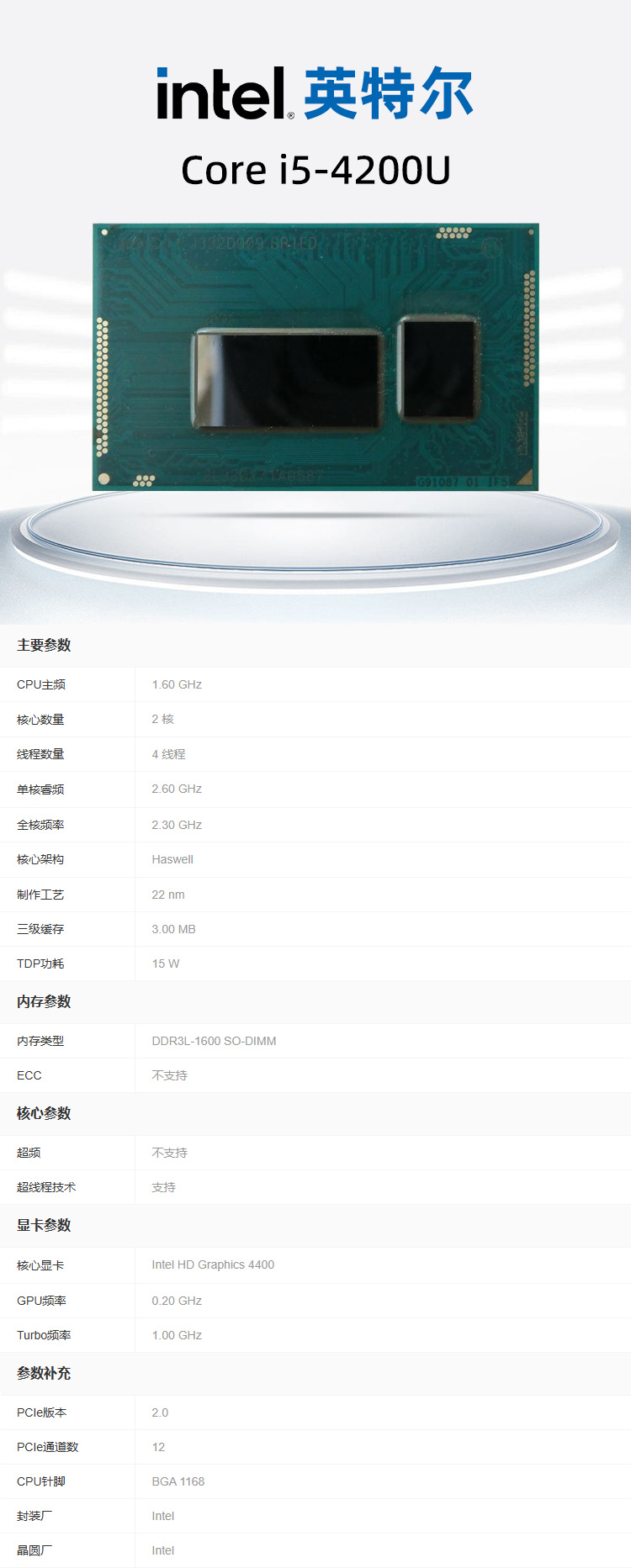This screenshot has width=631, height=1568.
Task: Select the 0.20 GHz value
Action: click(177, 1301)
